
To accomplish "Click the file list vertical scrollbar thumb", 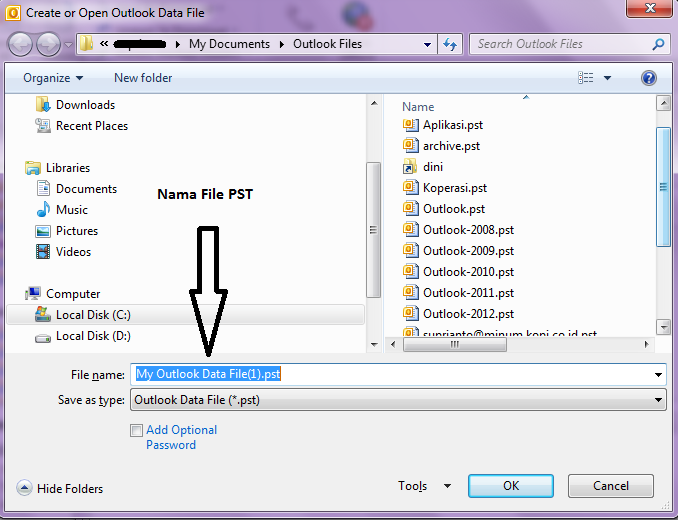I will point(663,187).
